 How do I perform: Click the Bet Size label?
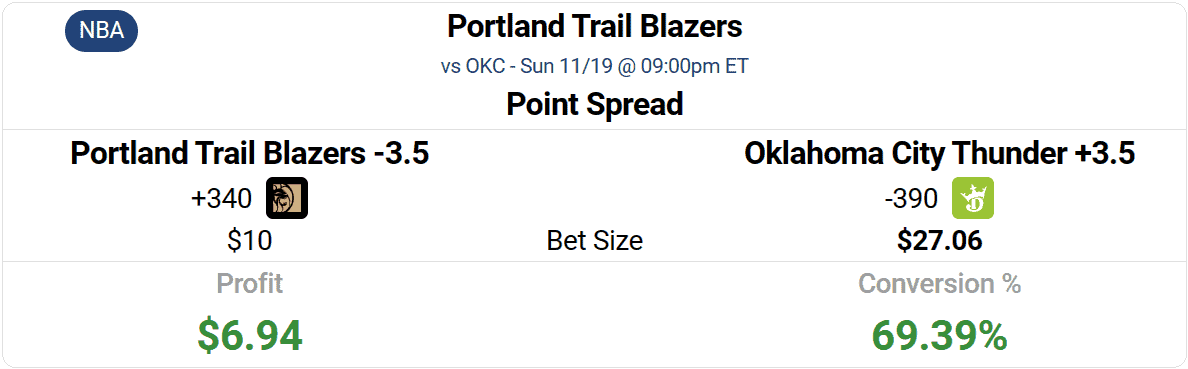(595, 241)
